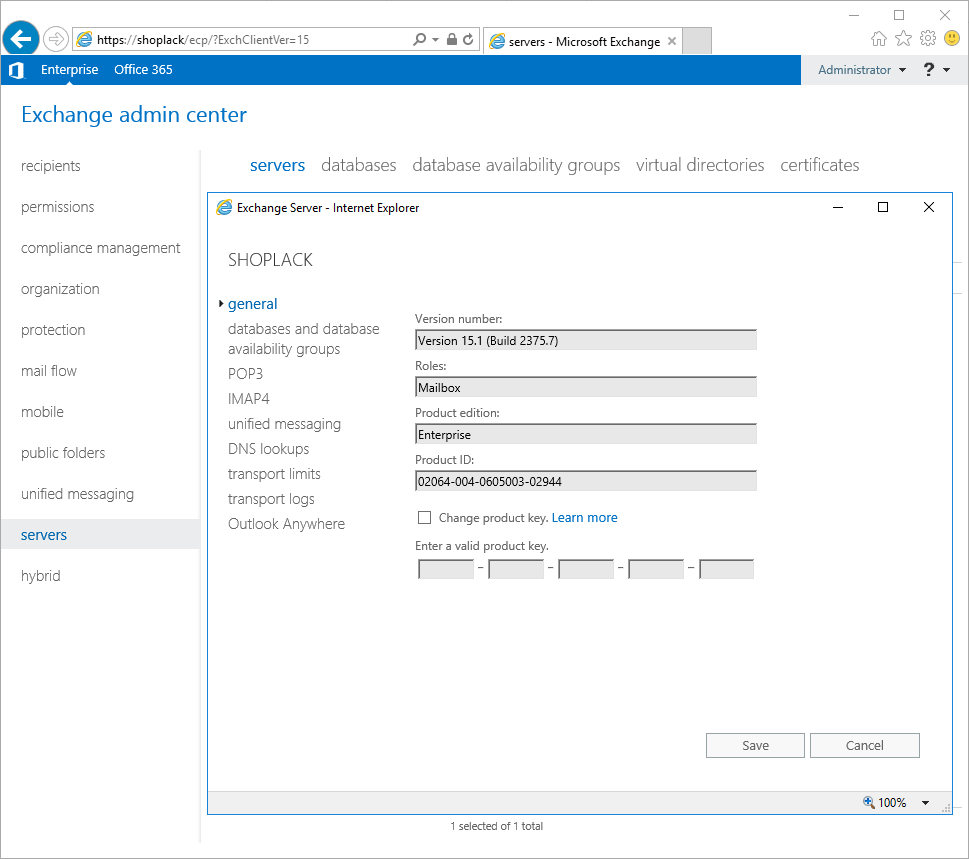Open mail flow section
Image resolution: width=969 pixels, height=859 pixels.
pyautogui.click(x=49, y=371)
